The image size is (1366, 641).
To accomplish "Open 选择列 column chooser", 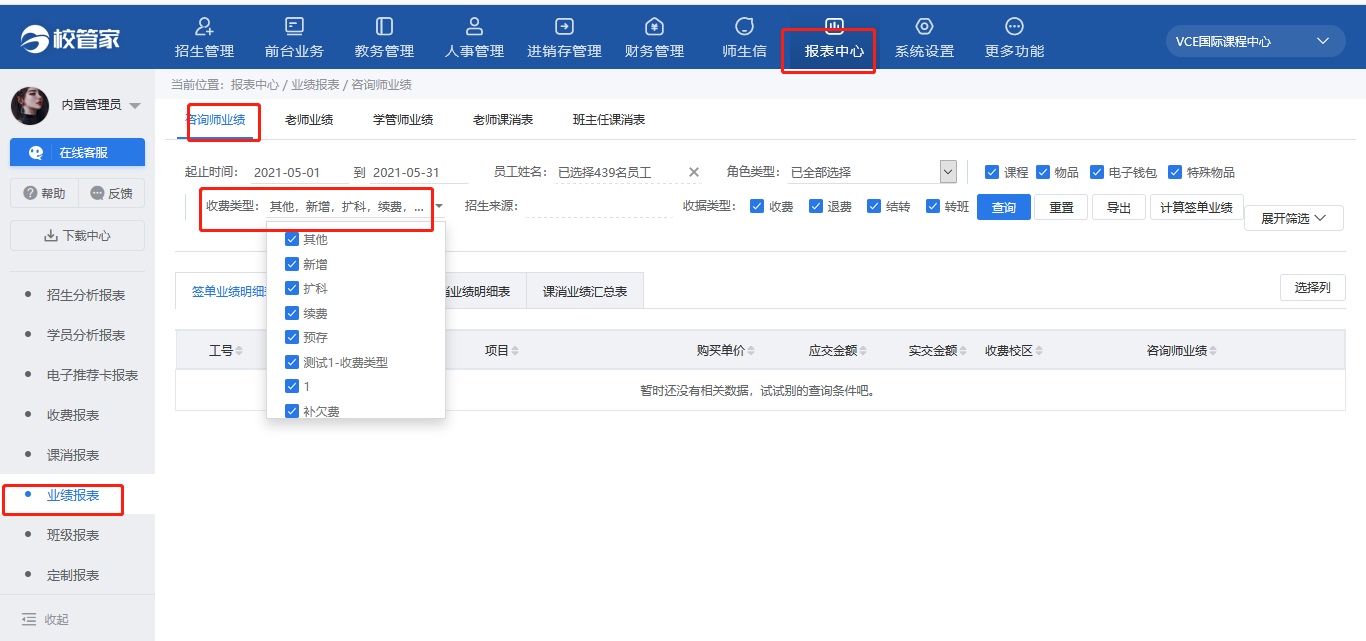I will [x=1312, y=287].
